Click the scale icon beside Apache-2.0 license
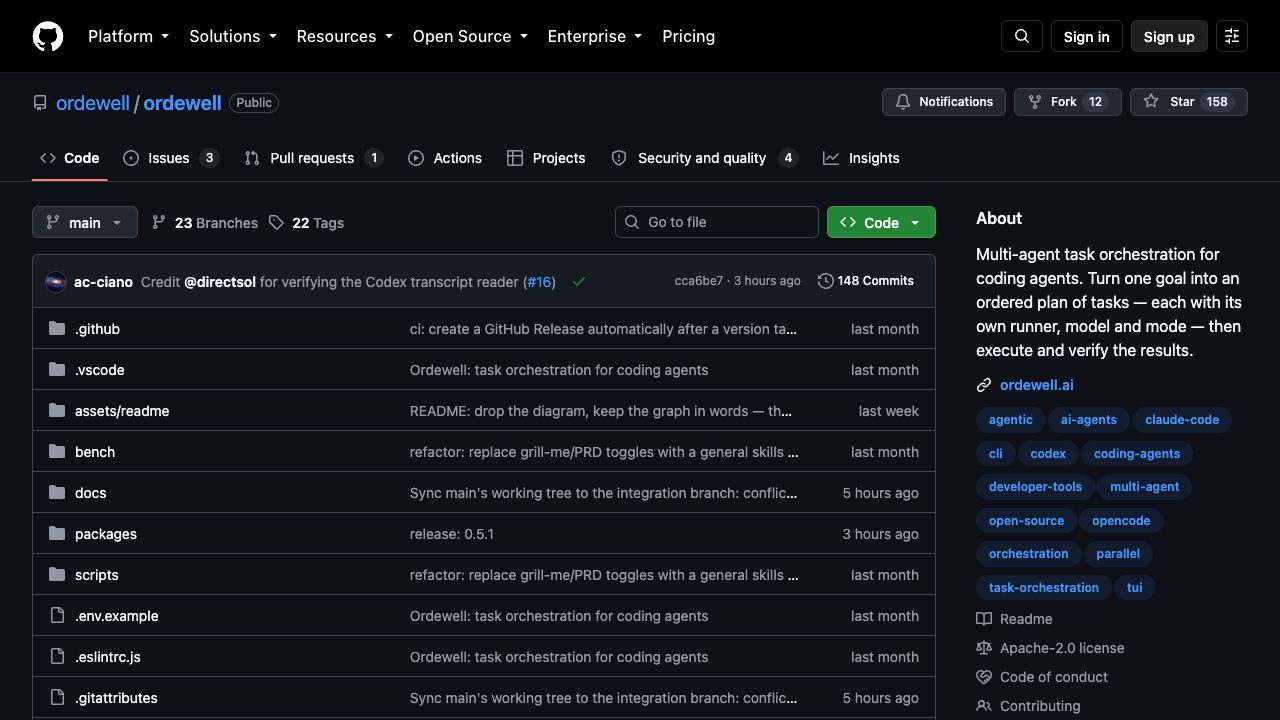The height and width of the screenshot is (720, 1280). click(x=984, y=648)
